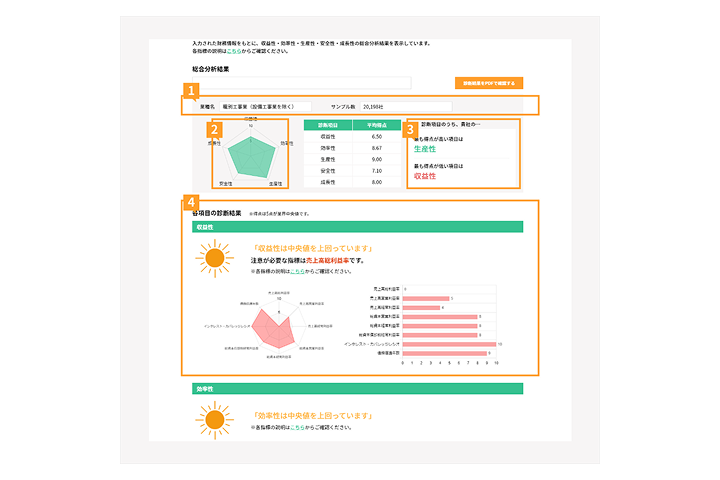Screen dimensions: 720x480
Task: Click the sun icon in the 収益性 section
Action: click(213, 259)
